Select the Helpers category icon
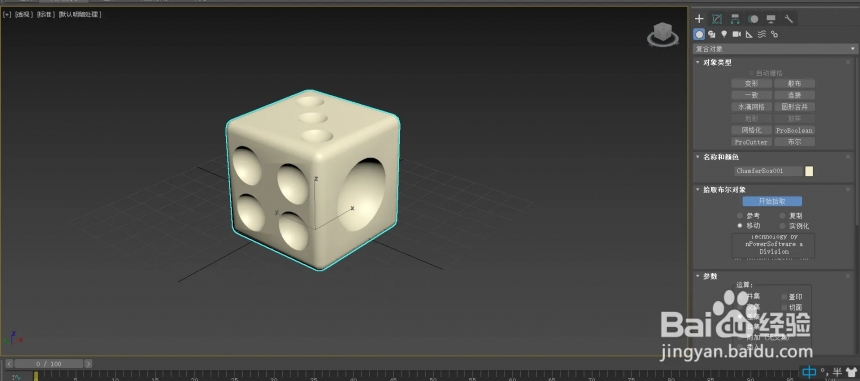860x381 pixels. tap(749, 35)
